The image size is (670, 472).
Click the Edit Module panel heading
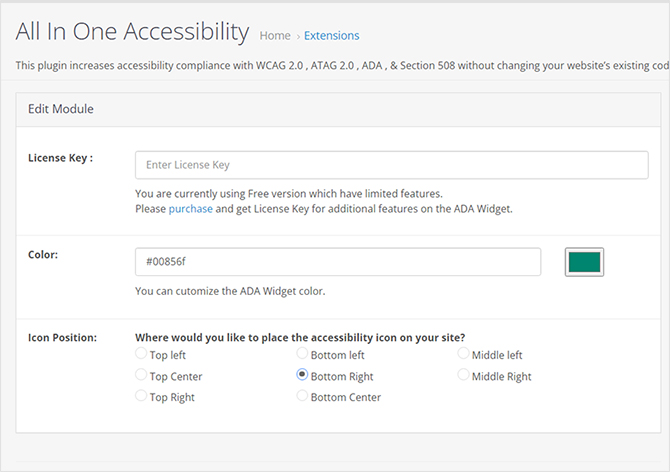pyautogui.click(x=61, y=109)
